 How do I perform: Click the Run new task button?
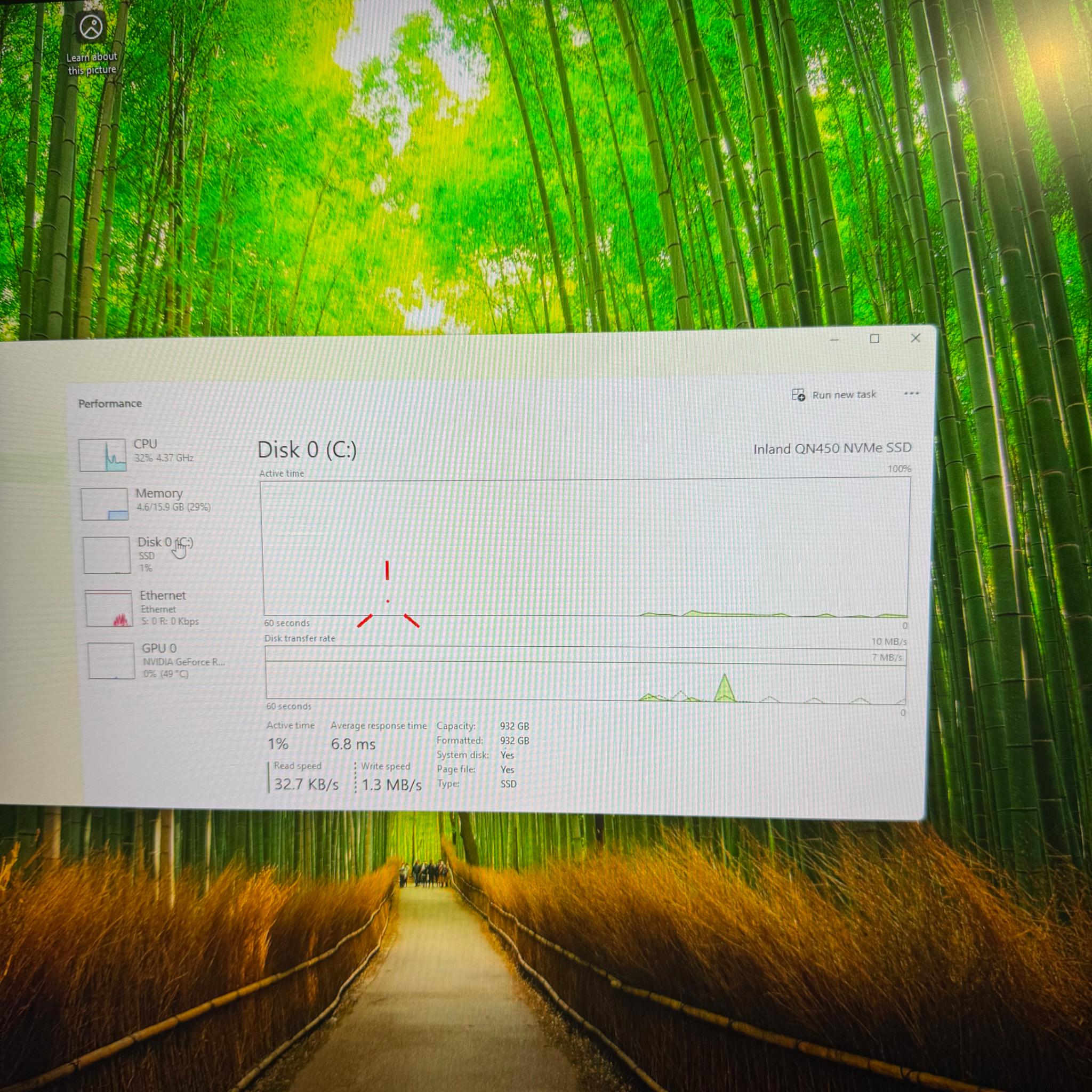tap(834, 395)
